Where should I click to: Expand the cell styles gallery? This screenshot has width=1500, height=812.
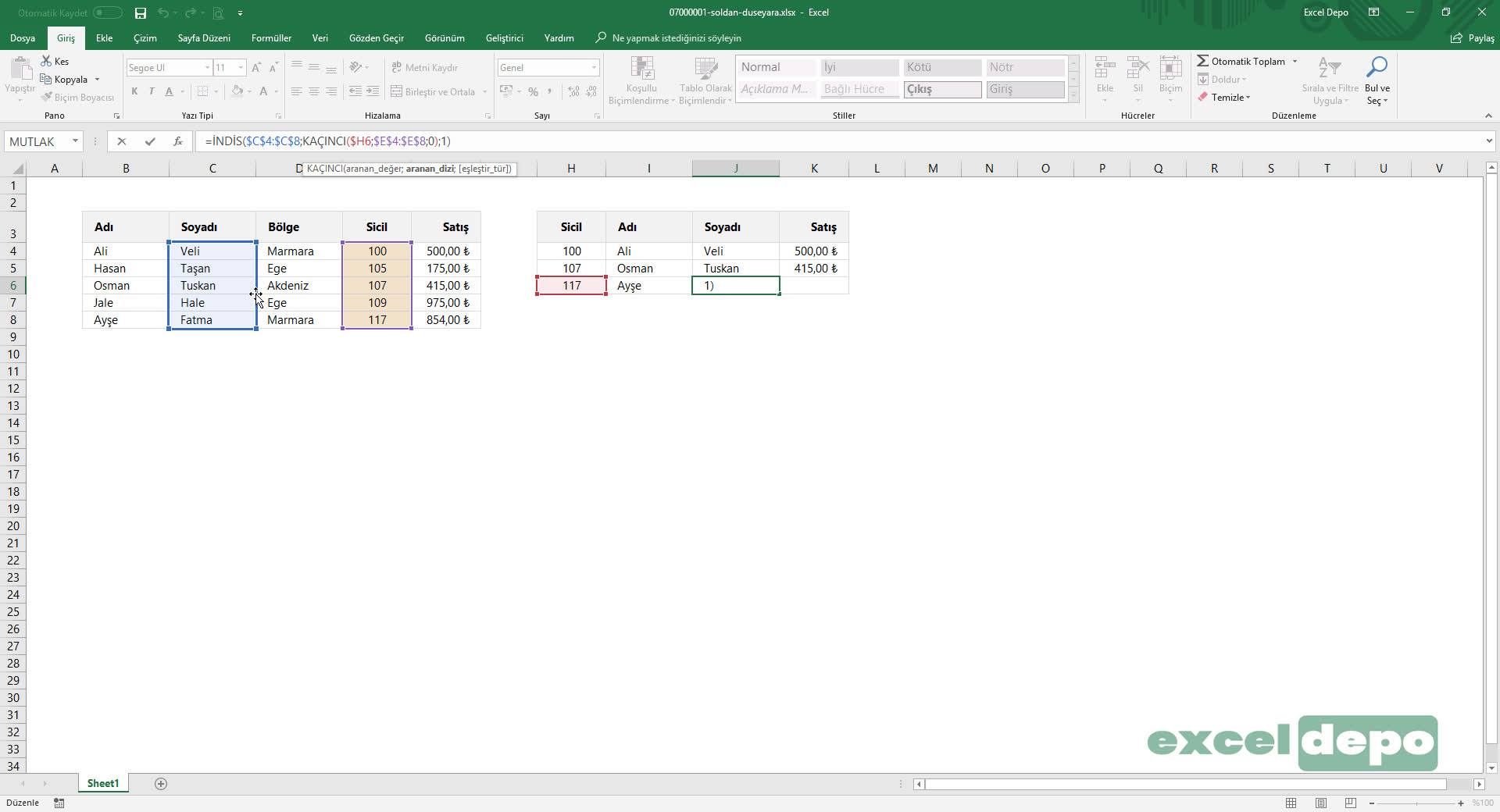point(1073,94)
